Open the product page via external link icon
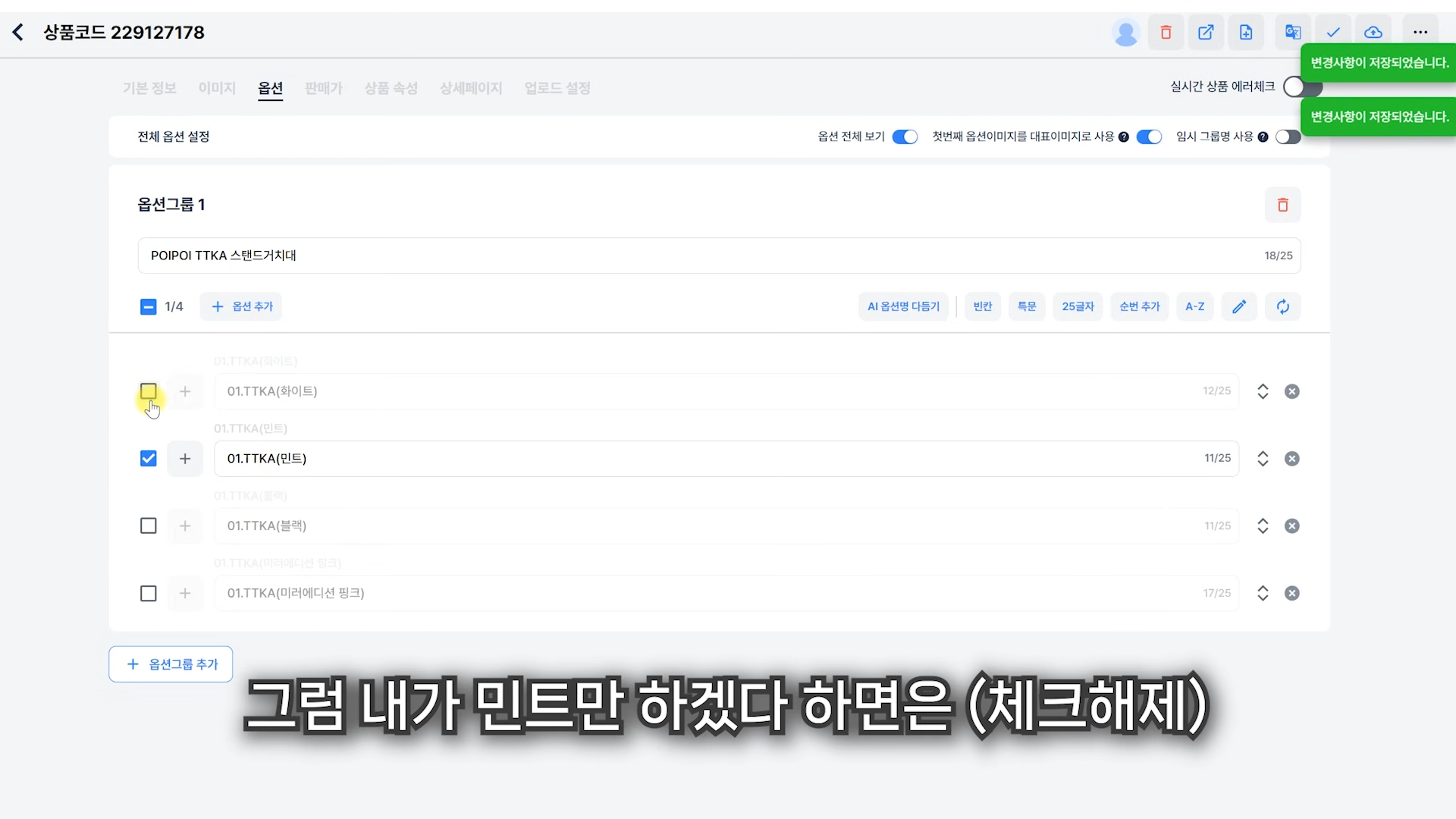This screenshot has height=819, width=1456. point(1206,32)
